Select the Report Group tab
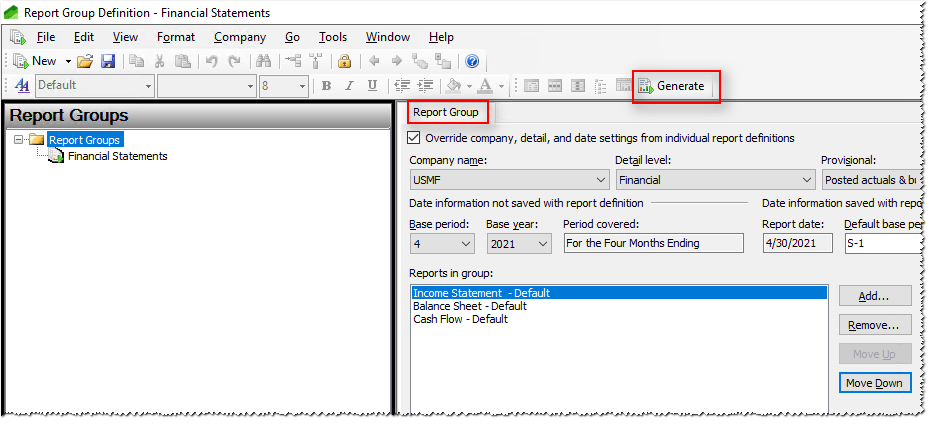934x425 pixels. pyautogui.click(x=446, y=112)
